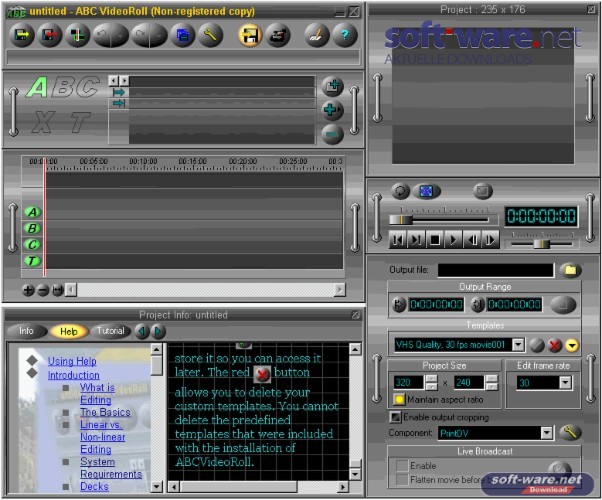Click the zoom in timeline plus icon
The height and width of the screenshot is (500, 602).
coord(28,290)
